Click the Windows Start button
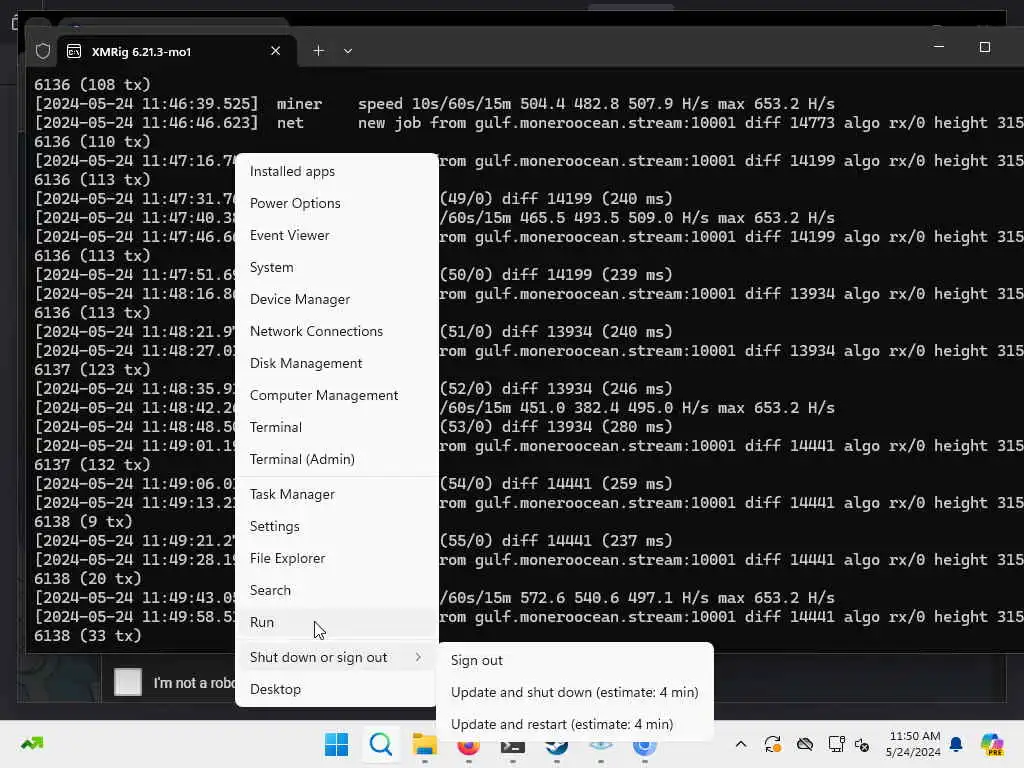This screenshot has width=1024, height=768. click(x=336, y=744)
